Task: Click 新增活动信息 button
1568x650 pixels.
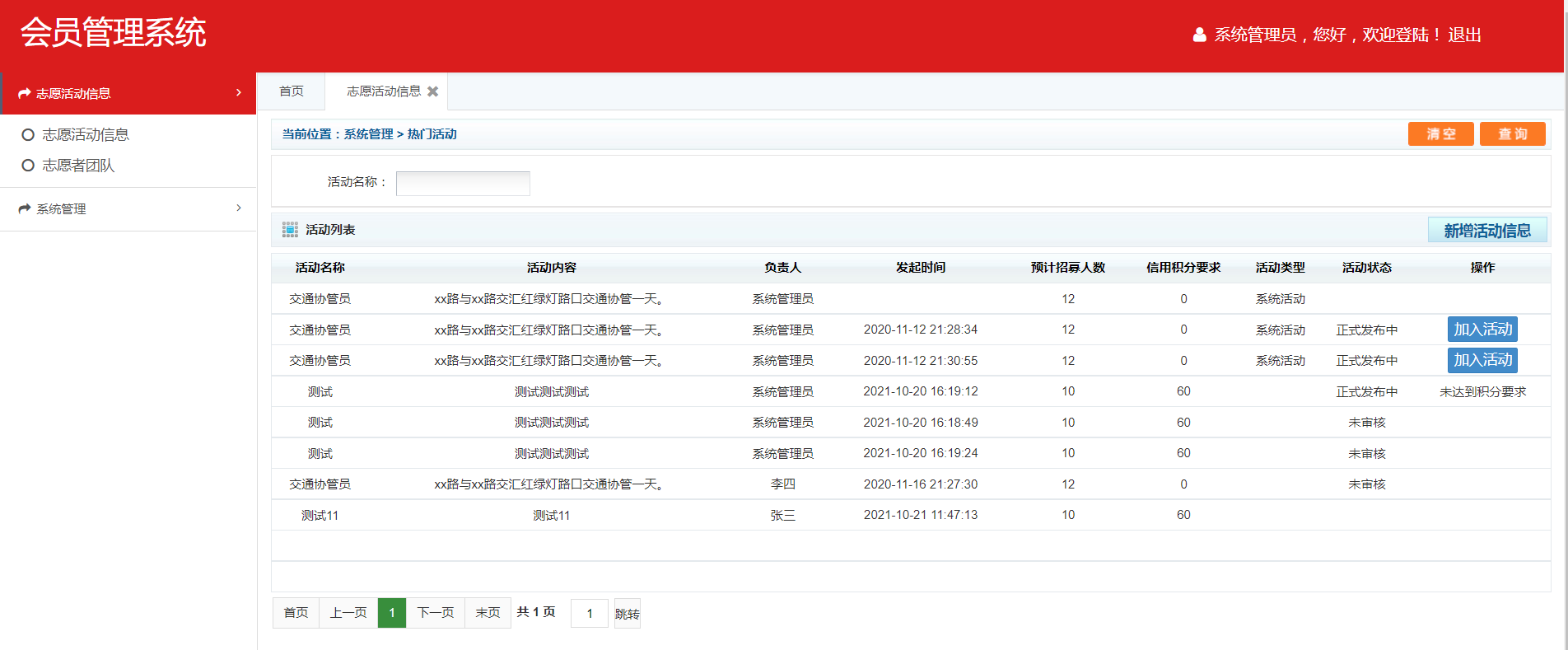Action: click(x=1487, y=231)
